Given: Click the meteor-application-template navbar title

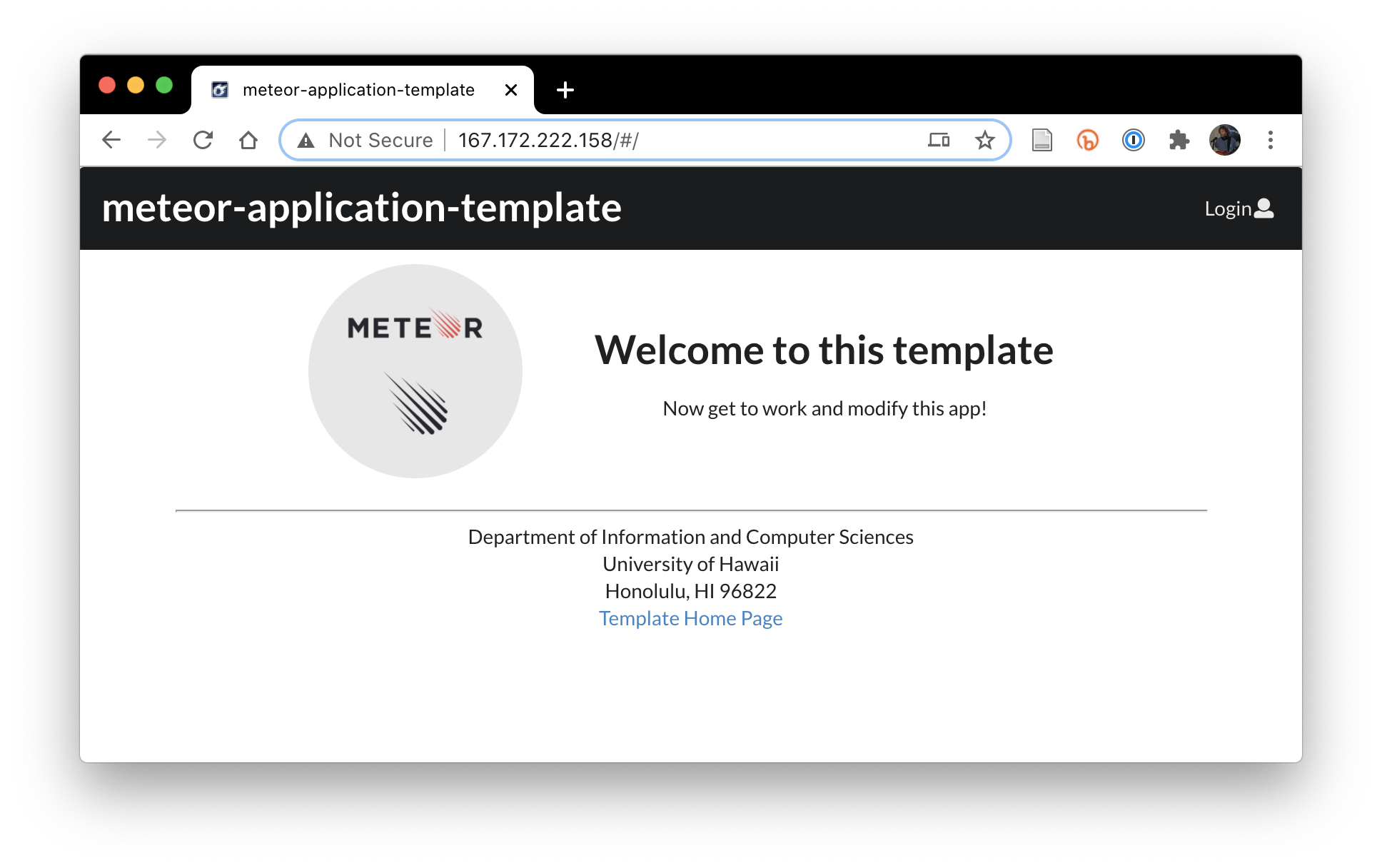Looking at the screenshot, I should pyautogui.click(x=361, y=208).
